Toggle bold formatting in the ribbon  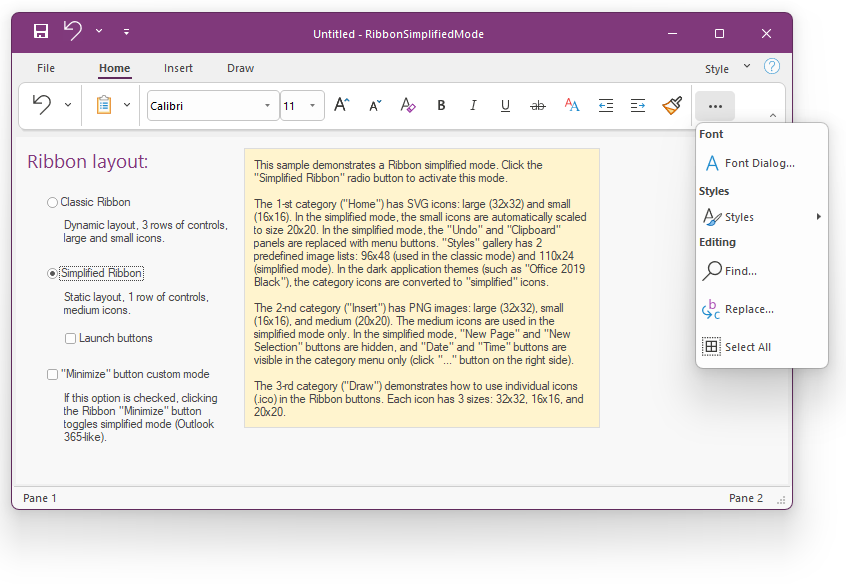tap(441, 106)
